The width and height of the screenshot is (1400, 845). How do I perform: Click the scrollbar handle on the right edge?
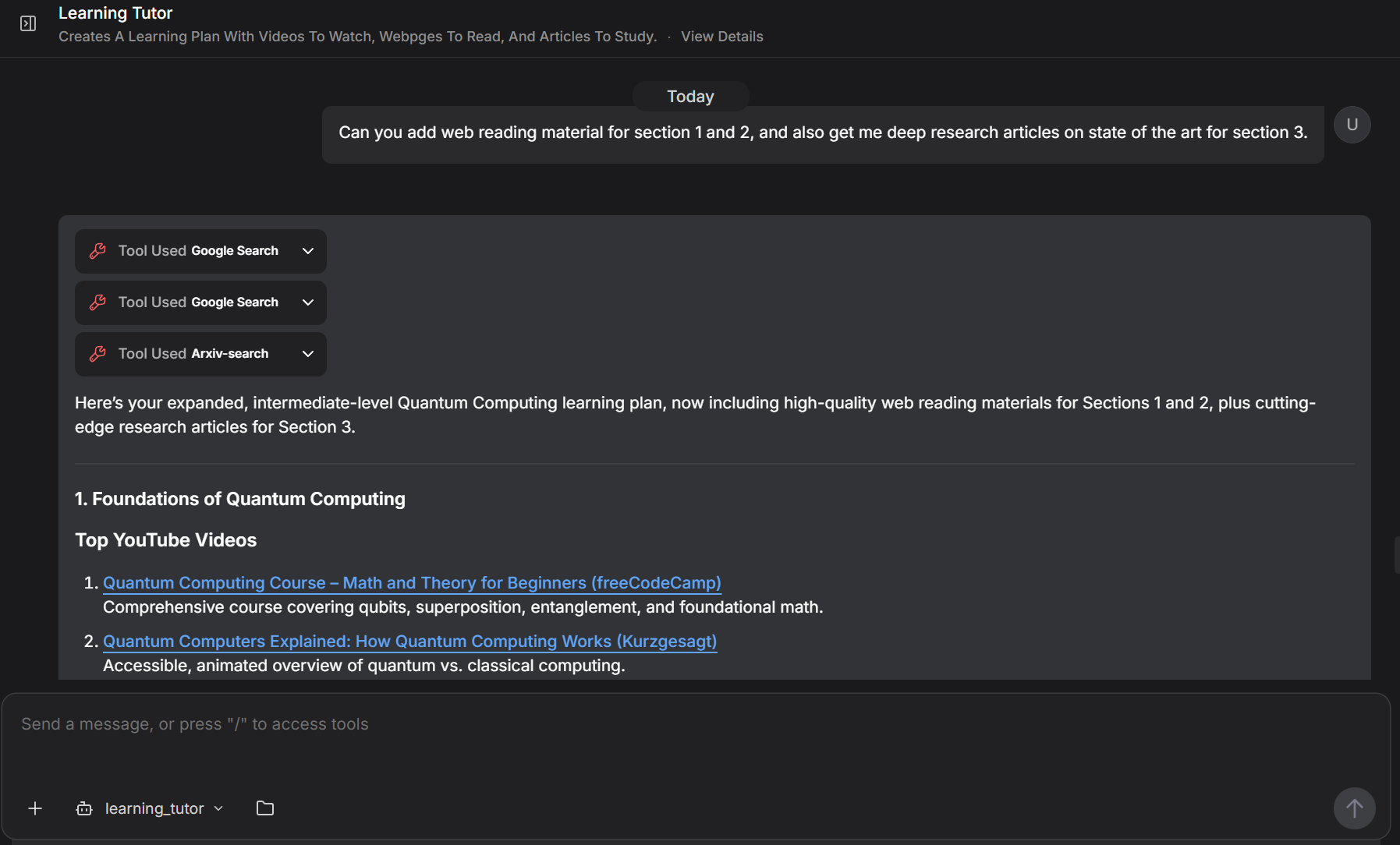click(x=1396, y=555)
